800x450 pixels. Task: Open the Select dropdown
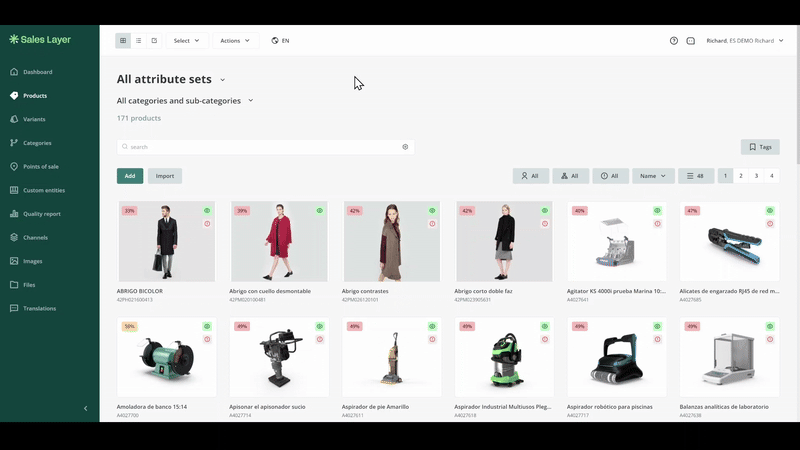186,40
